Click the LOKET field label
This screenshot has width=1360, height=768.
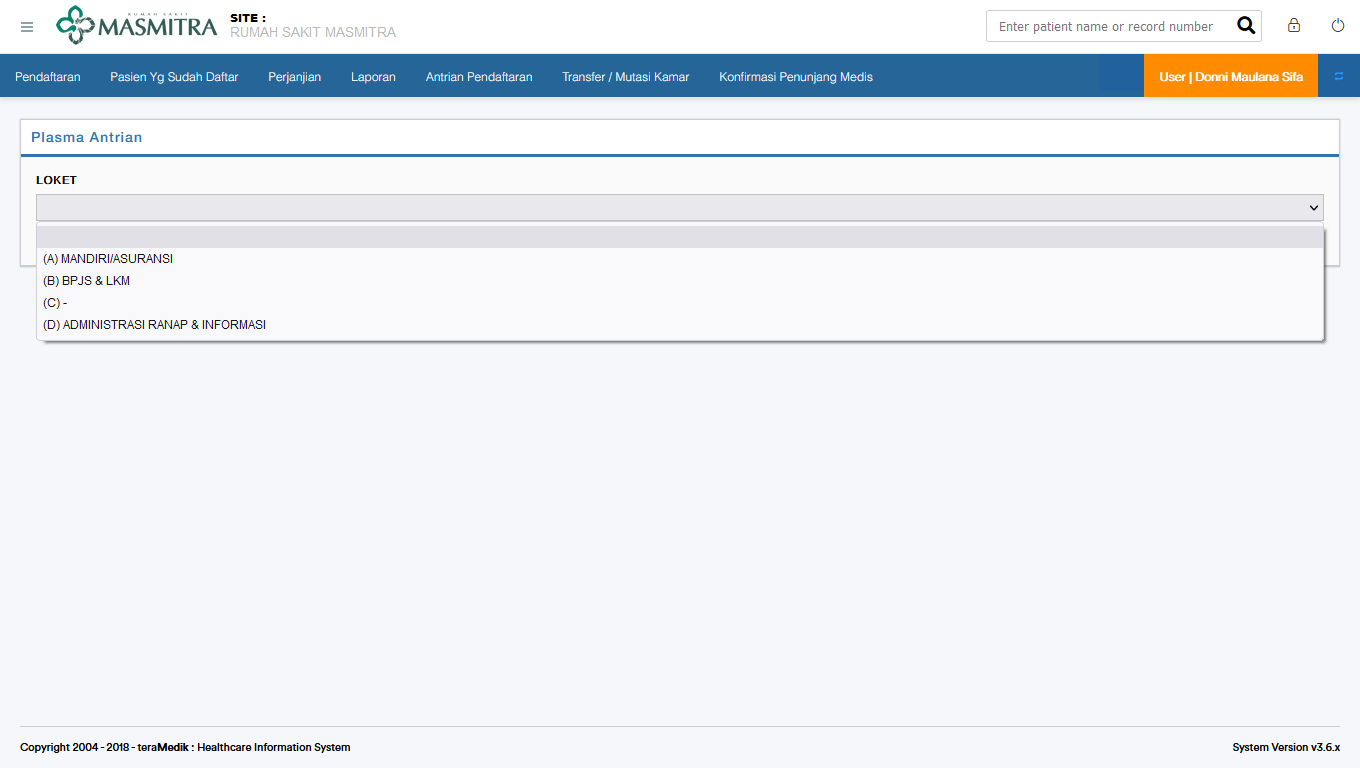point(56,180)
